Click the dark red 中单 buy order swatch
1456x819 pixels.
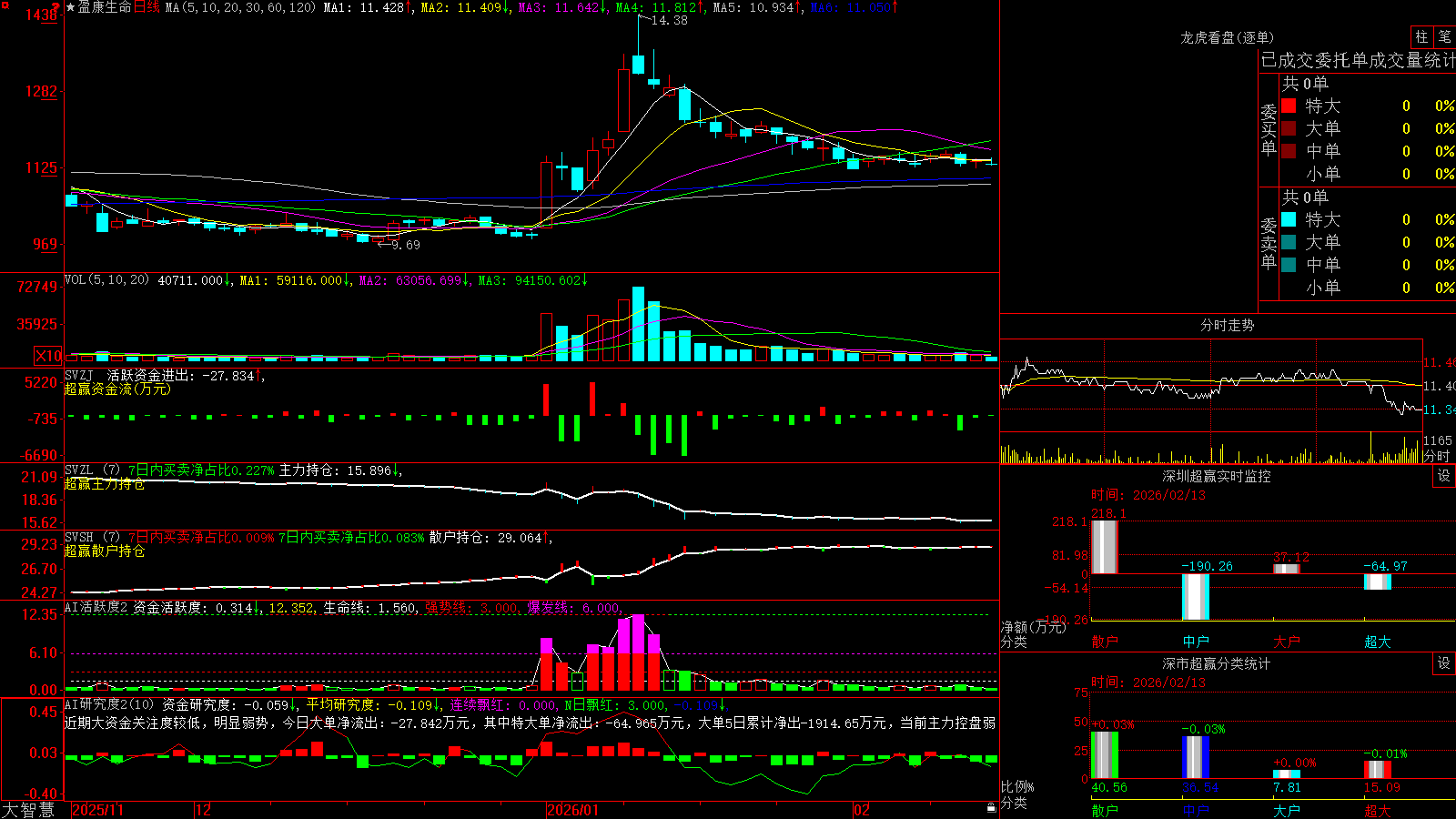click(x=1289, y=151)
